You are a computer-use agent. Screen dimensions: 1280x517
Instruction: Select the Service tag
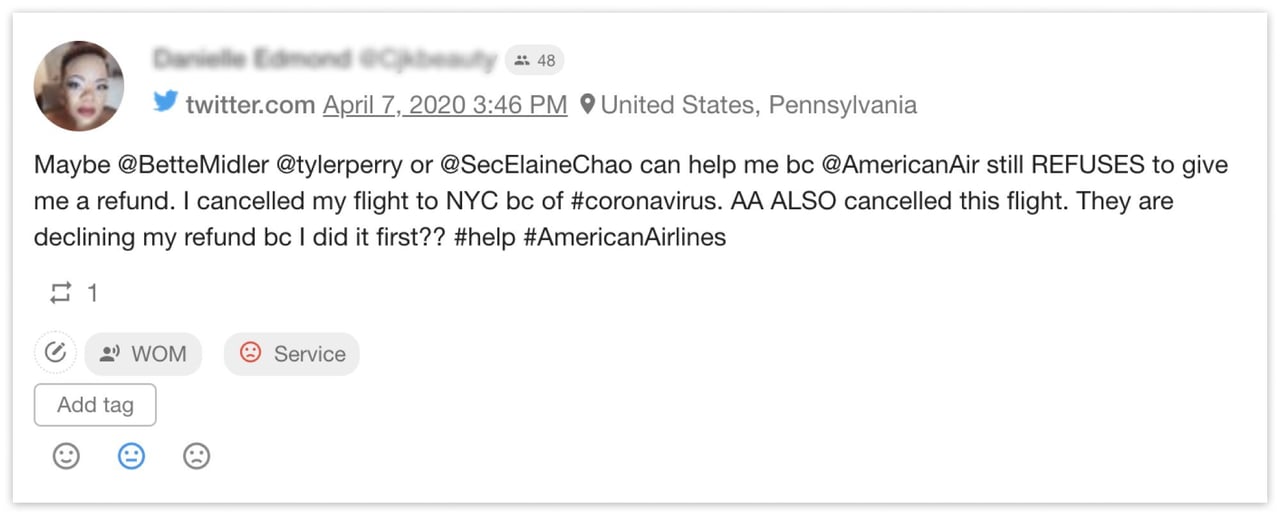coord(291,354)
